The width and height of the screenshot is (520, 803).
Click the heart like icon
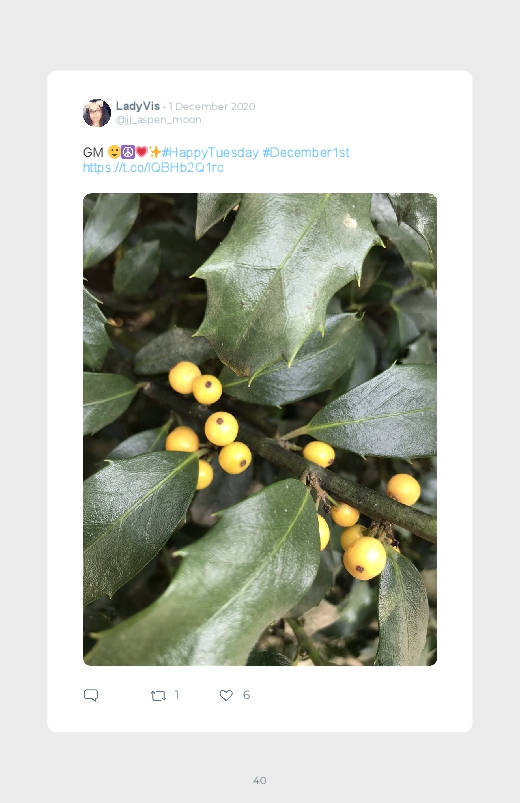pyautogui.click(x=226, y=695)
